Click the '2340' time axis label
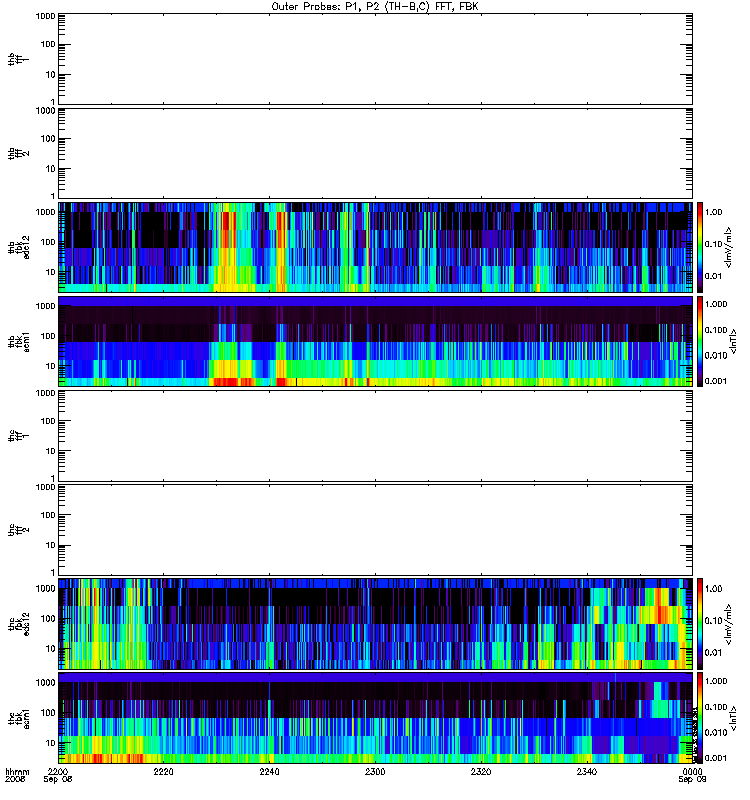750x800 pixels. point(587,771)
